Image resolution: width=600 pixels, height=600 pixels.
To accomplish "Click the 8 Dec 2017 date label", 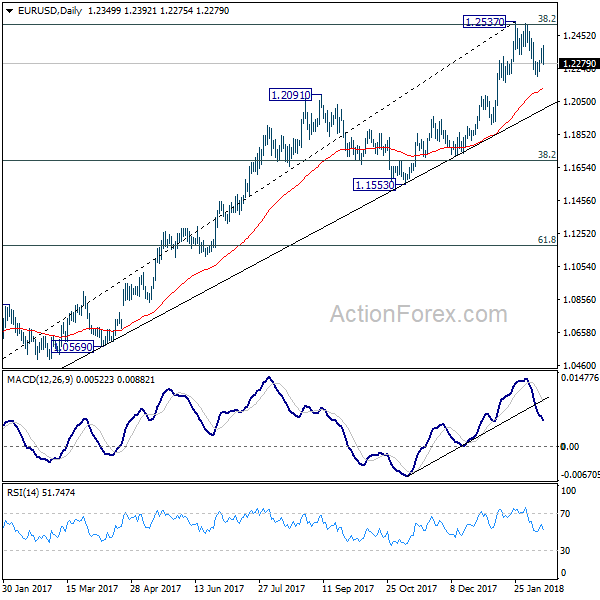I will tap(473, 588).
